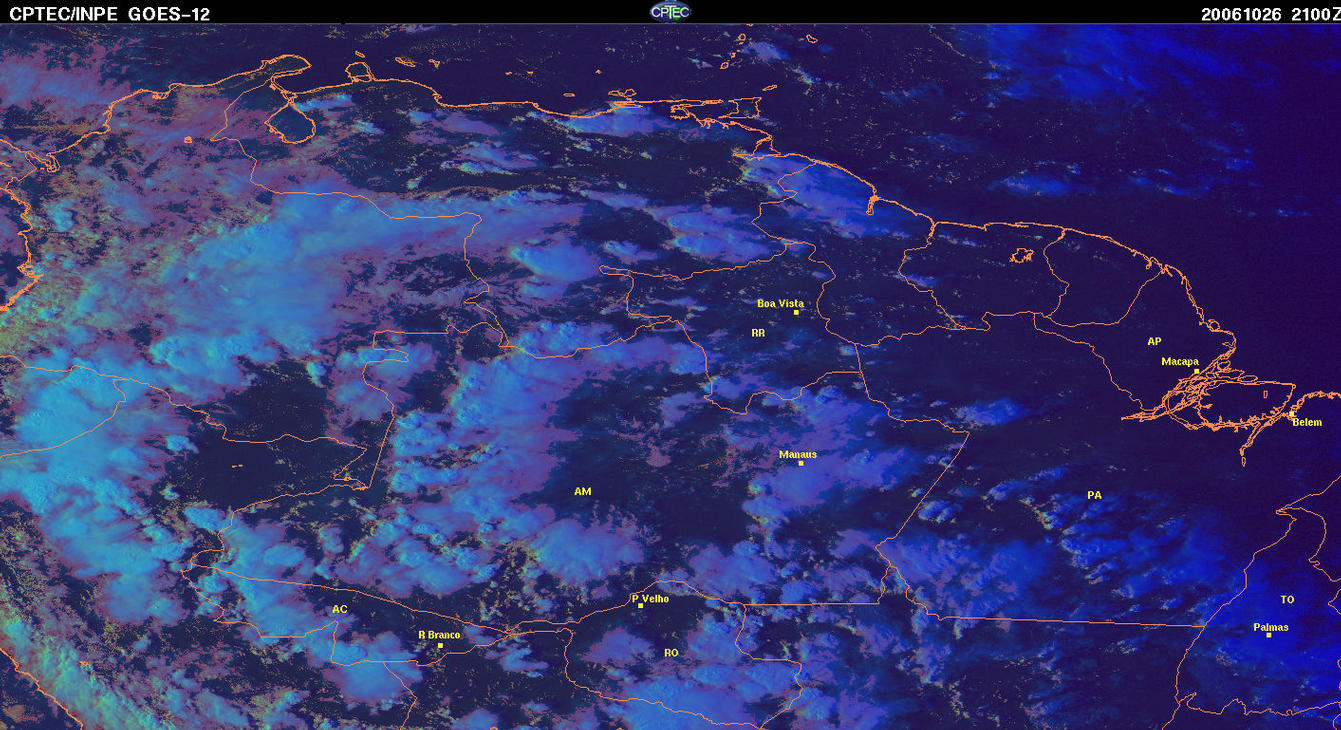
Task: Click the 'Belem' city label
Action: click(1307, 422)
